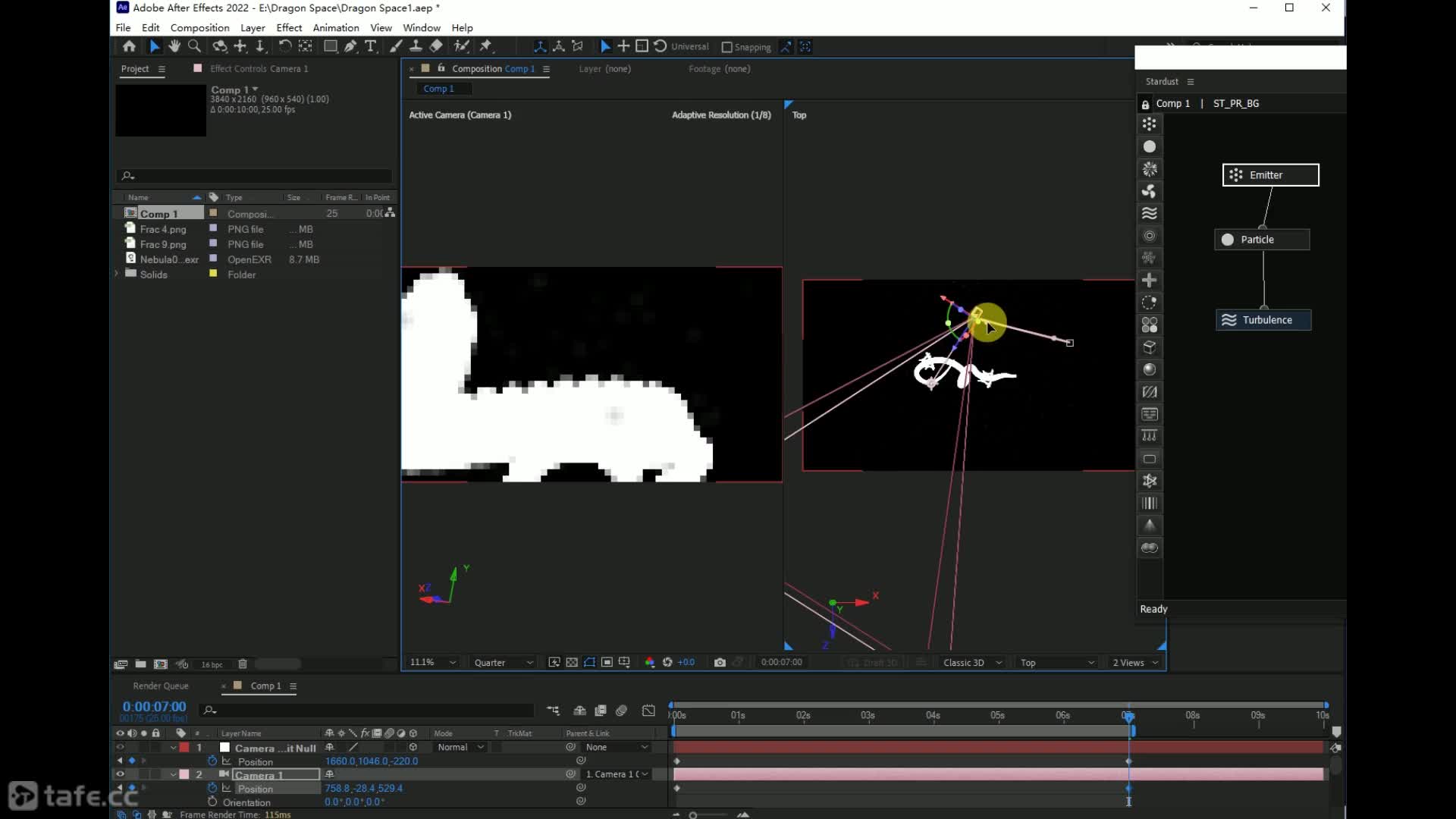1456x819 pixels.
Task: Select the Particle node in Stardust
Action: coord(1262,240)
